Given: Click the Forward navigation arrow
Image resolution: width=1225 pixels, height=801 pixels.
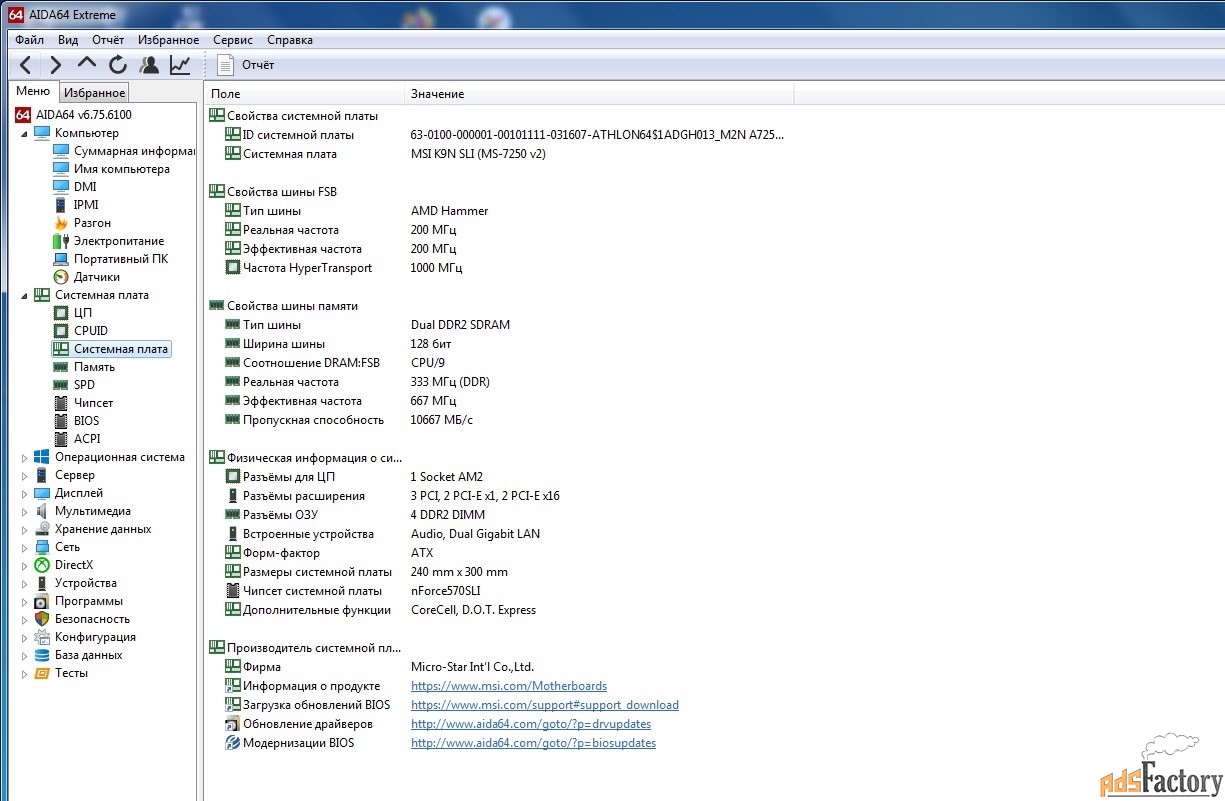Looking at the screenshot, I should (55, 65).
